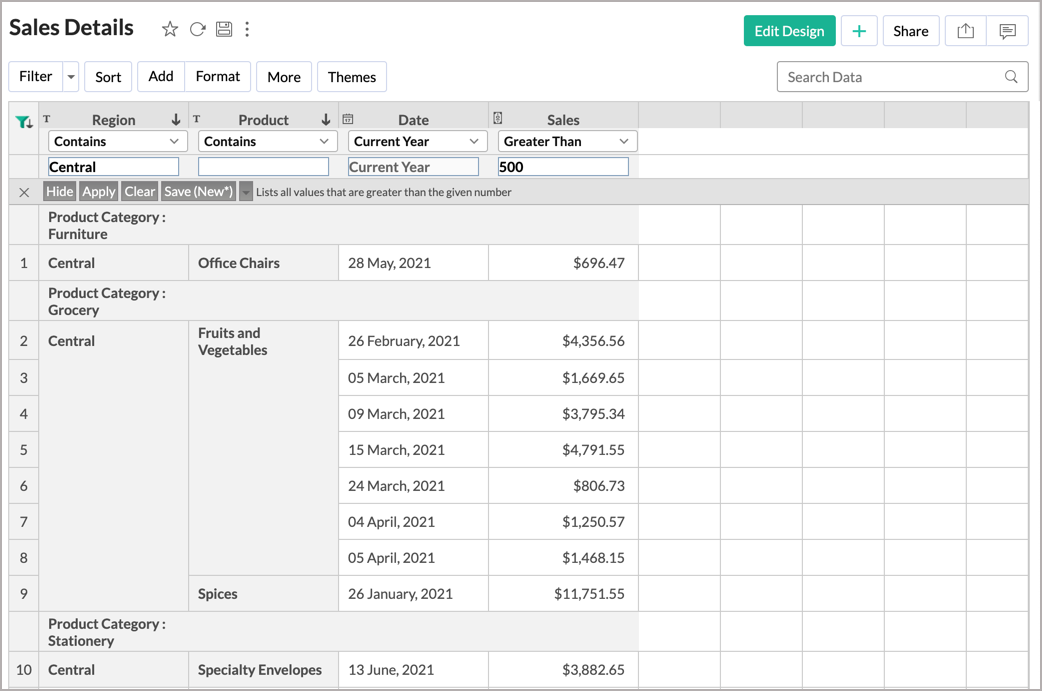1042x691 pixels.
Task: Select the 28 May, 2021 date cell
Action: [413, 263]
